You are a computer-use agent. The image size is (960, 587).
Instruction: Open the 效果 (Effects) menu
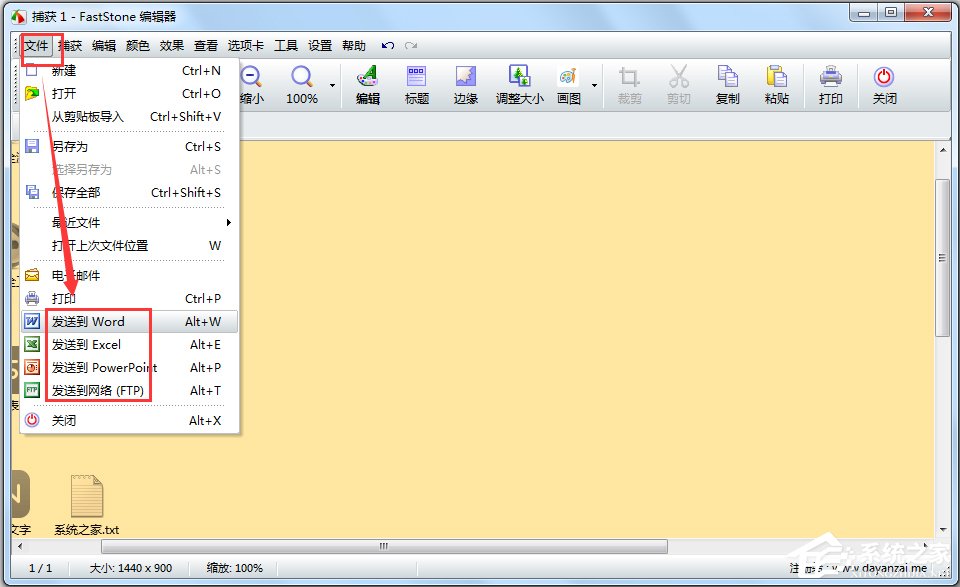(x=172, y=46)
